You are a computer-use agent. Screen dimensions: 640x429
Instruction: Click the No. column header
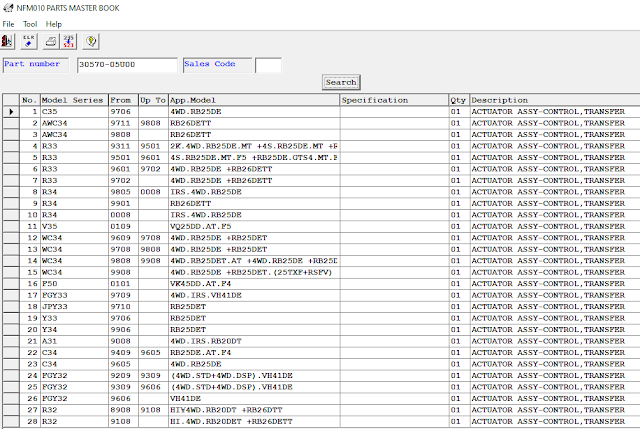tap(30, 100)
